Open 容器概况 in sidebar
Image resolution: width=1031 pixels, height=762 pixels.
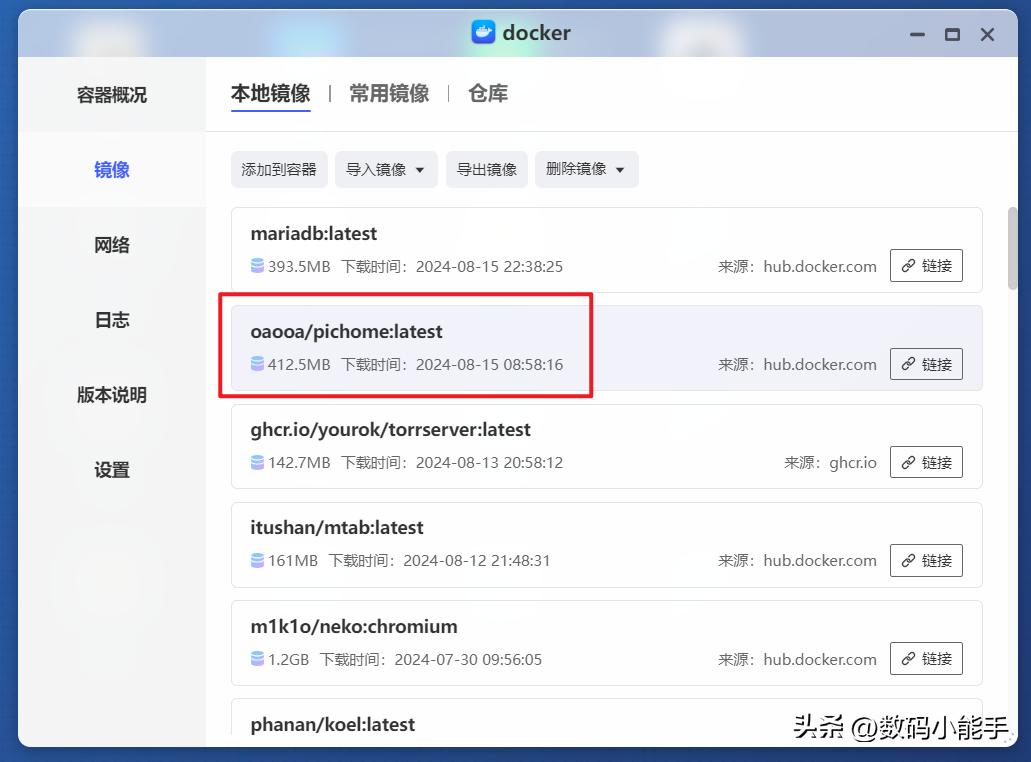tap(112, 95)
